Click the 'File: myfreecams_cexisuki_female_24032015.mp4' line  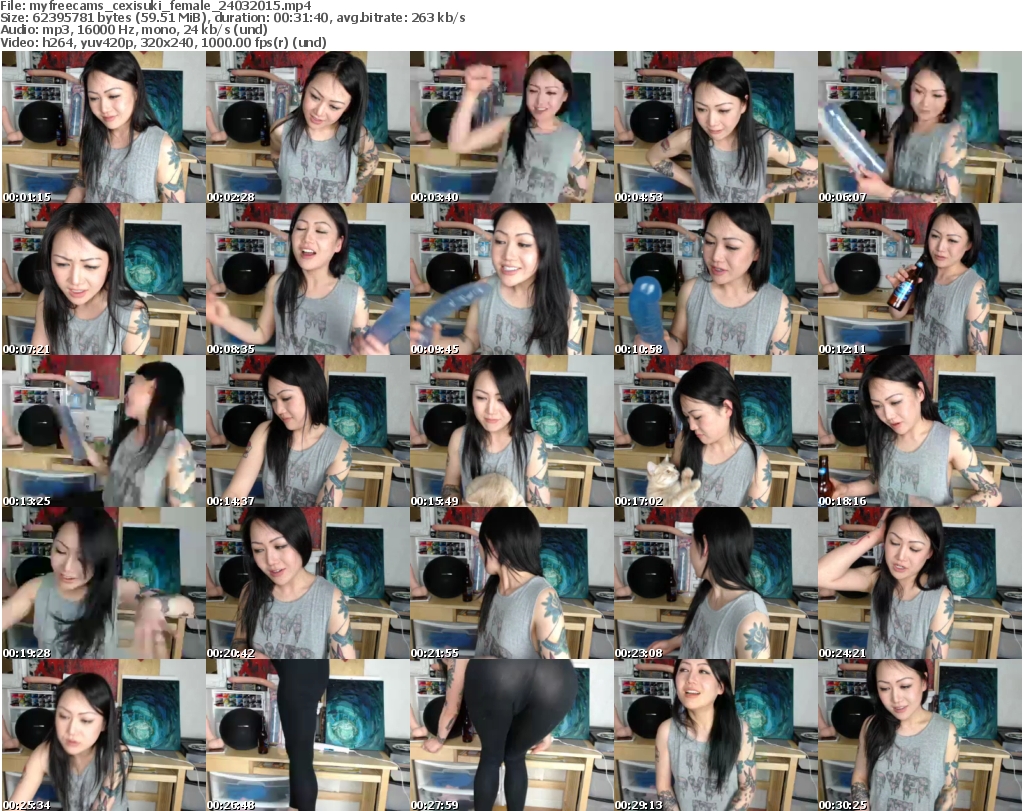coord(156,6)
